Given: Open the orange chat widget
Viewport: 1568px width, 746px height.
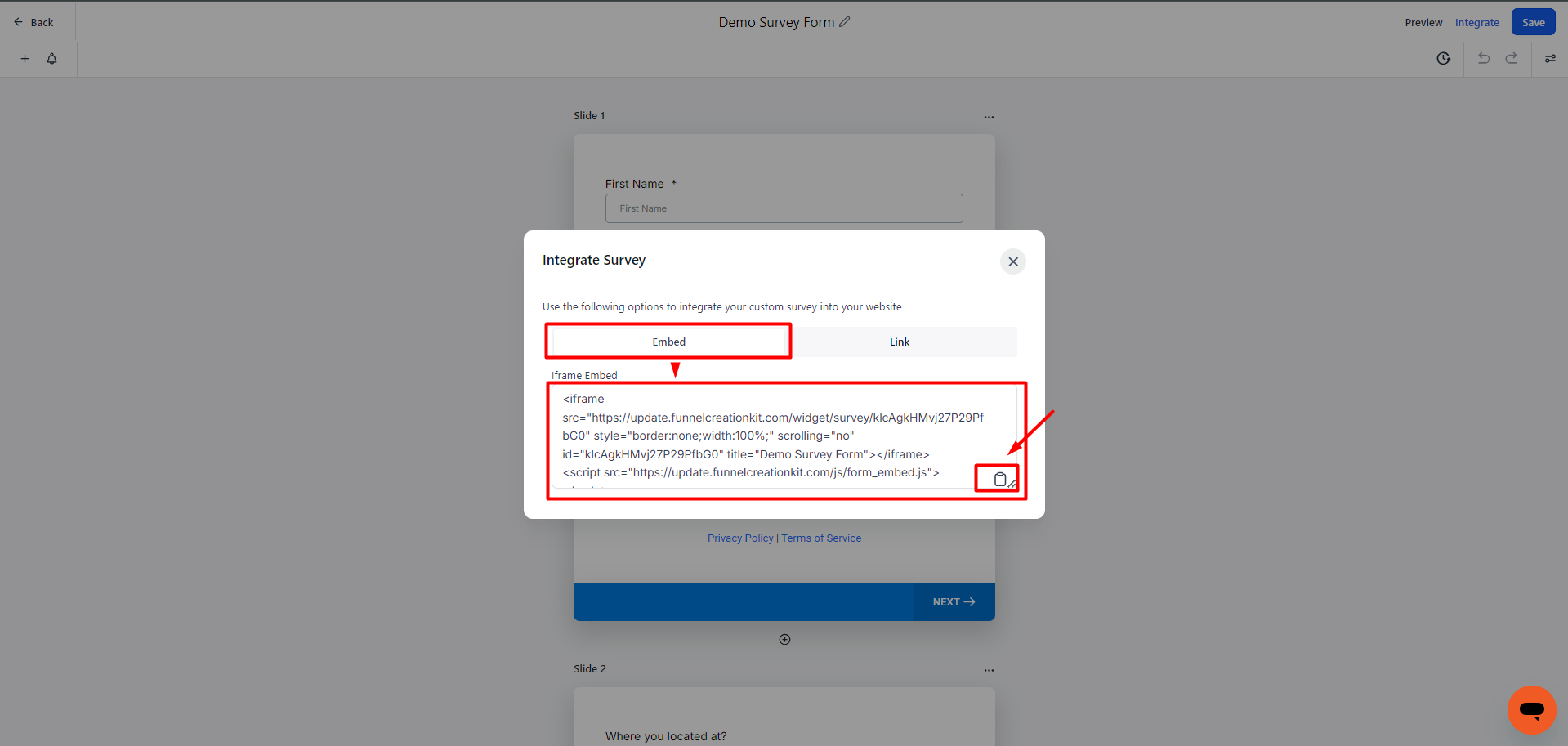Looking at the screenshot, I should [x=1531, y=709].
